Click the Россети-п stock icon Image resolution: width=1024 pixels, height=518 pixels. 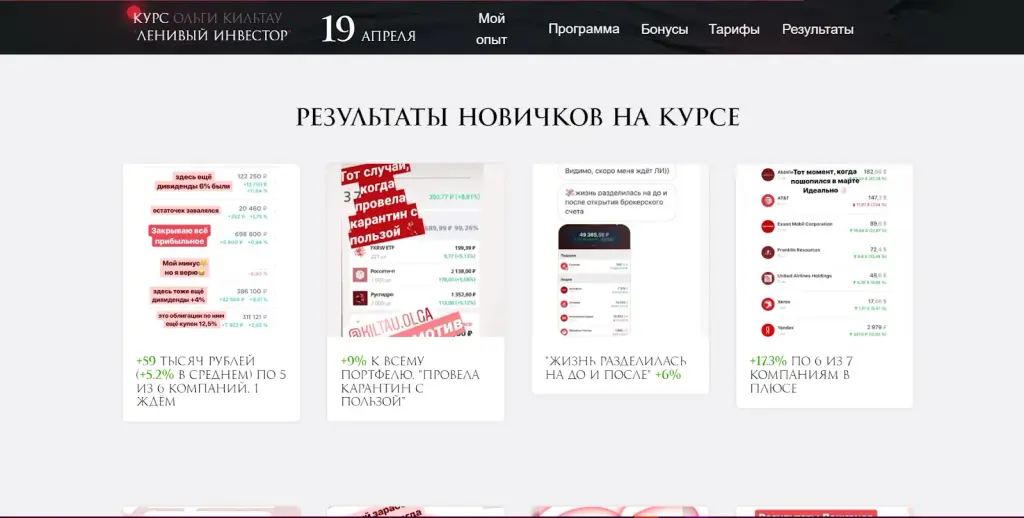click(x=360, y=275)
